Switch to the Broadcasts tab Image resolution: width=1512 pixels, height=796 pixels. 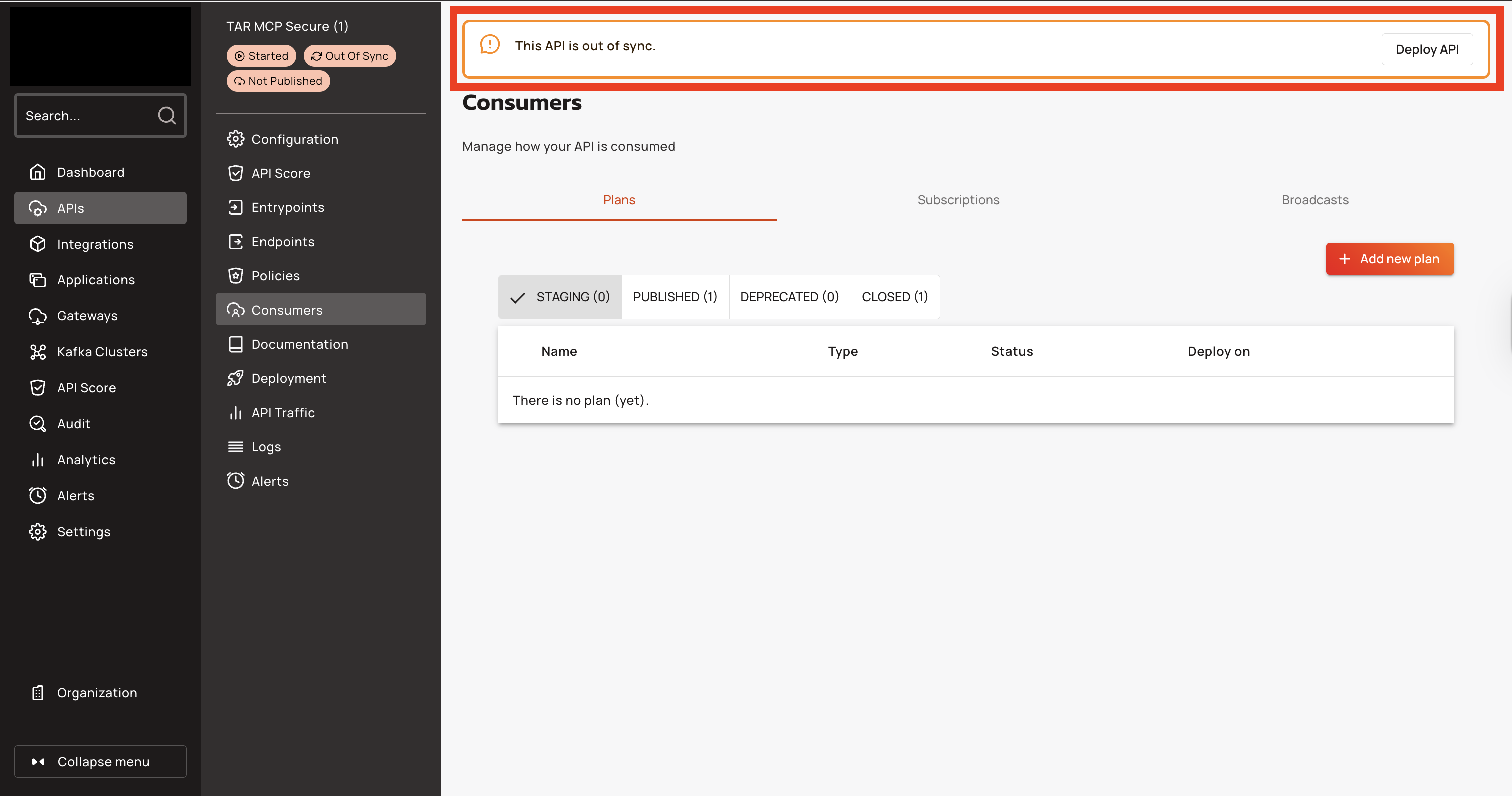click(1315, 200)
